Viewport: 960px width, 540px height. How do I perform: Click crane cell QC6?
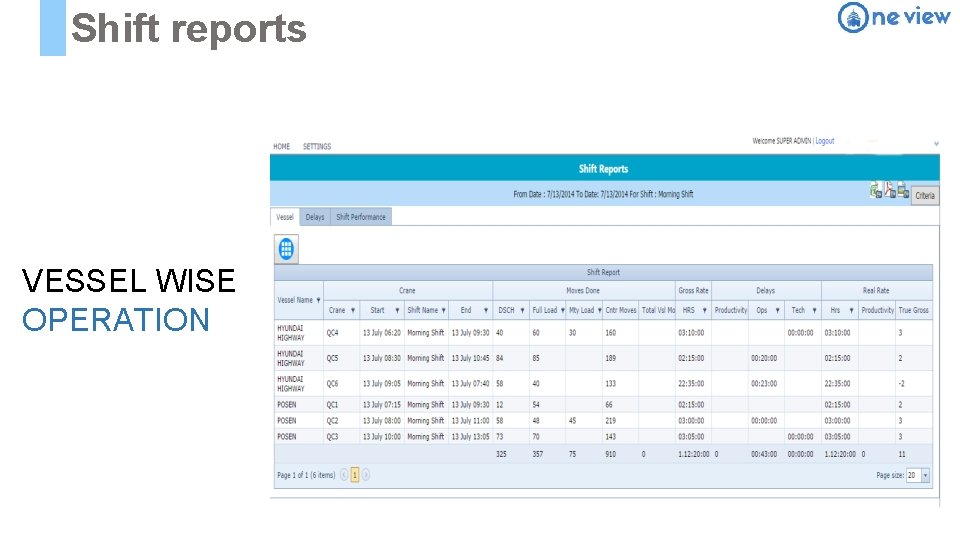point(332,384)
